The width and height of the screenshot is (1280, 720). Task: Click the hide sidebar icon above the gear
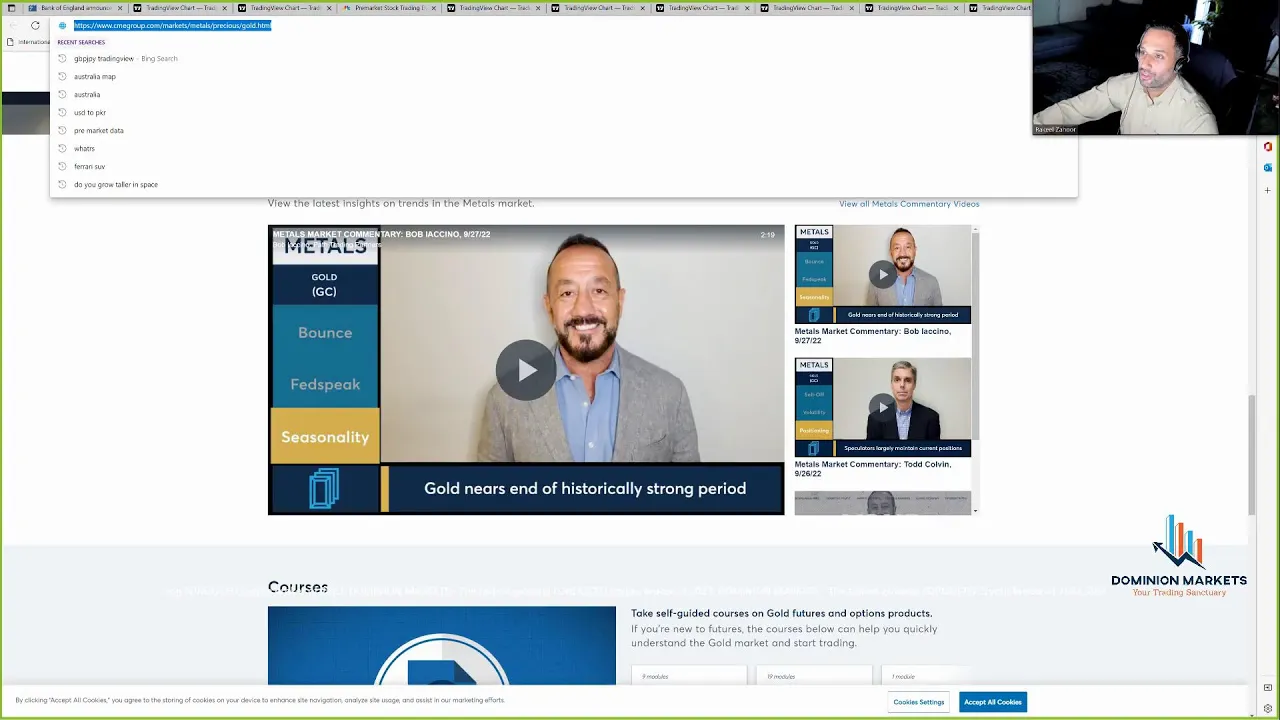(x=1268, y=688)
